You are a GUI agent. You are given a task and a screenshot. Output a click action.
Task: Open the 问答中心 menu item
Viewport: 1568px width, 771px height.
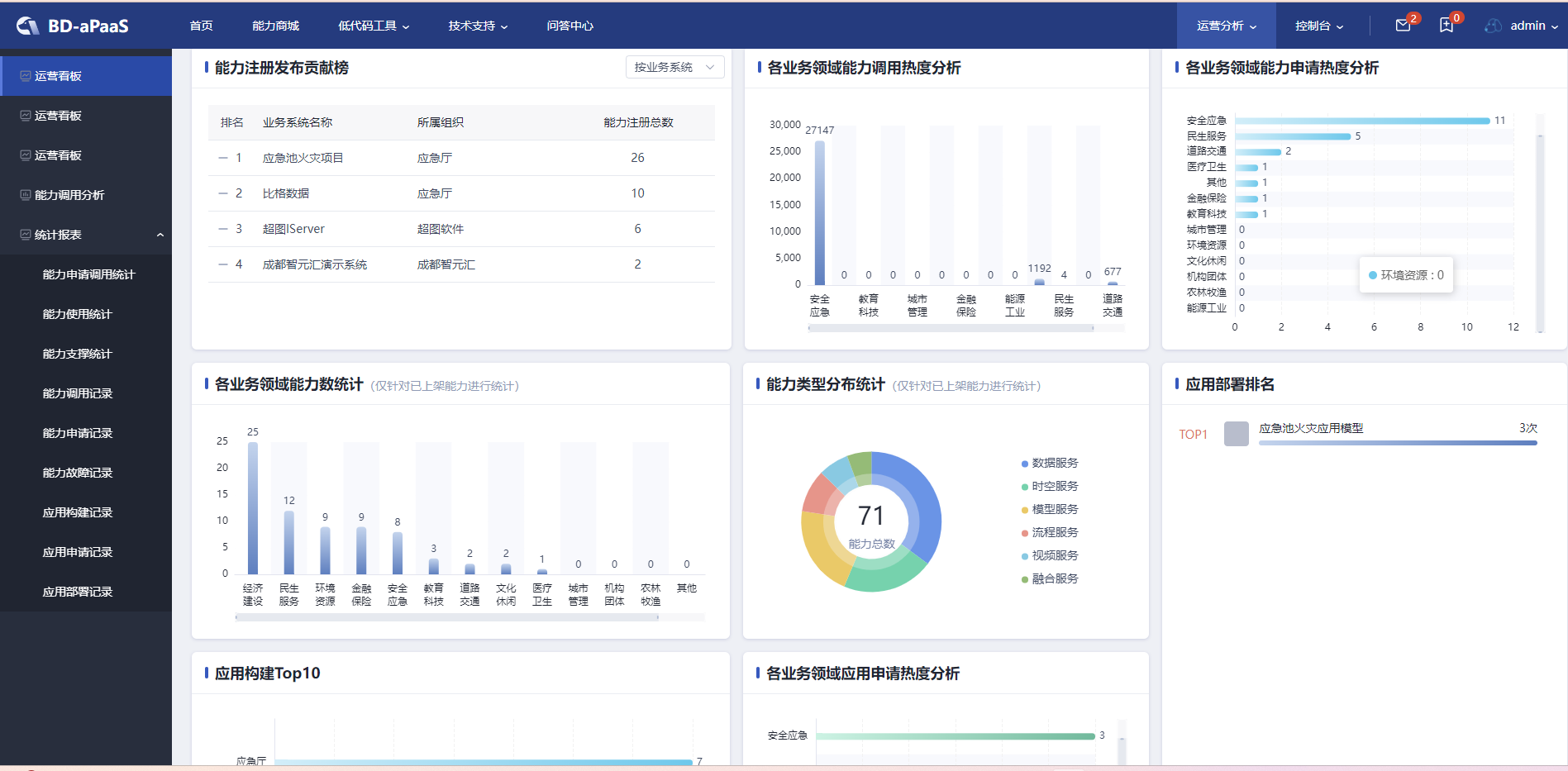click(x=570, y=26)
